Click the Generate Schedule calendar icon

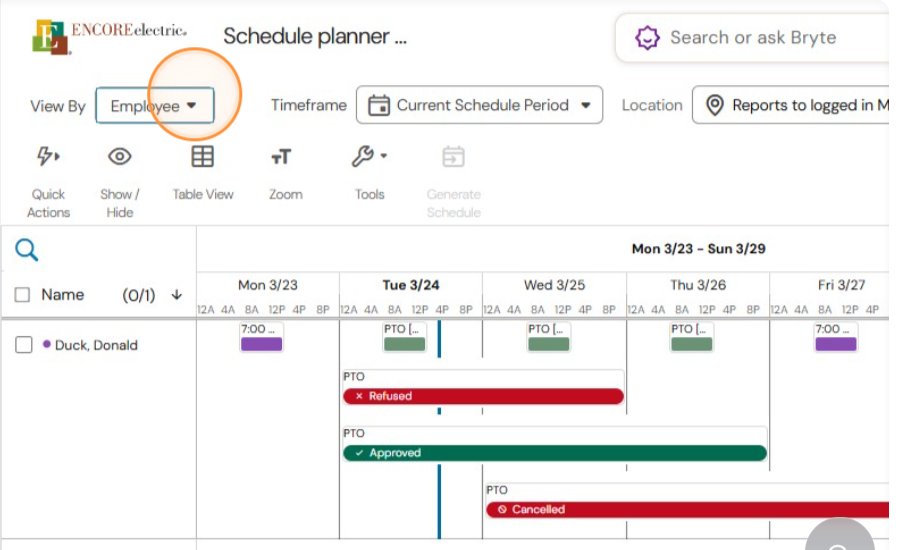point(453,157)
